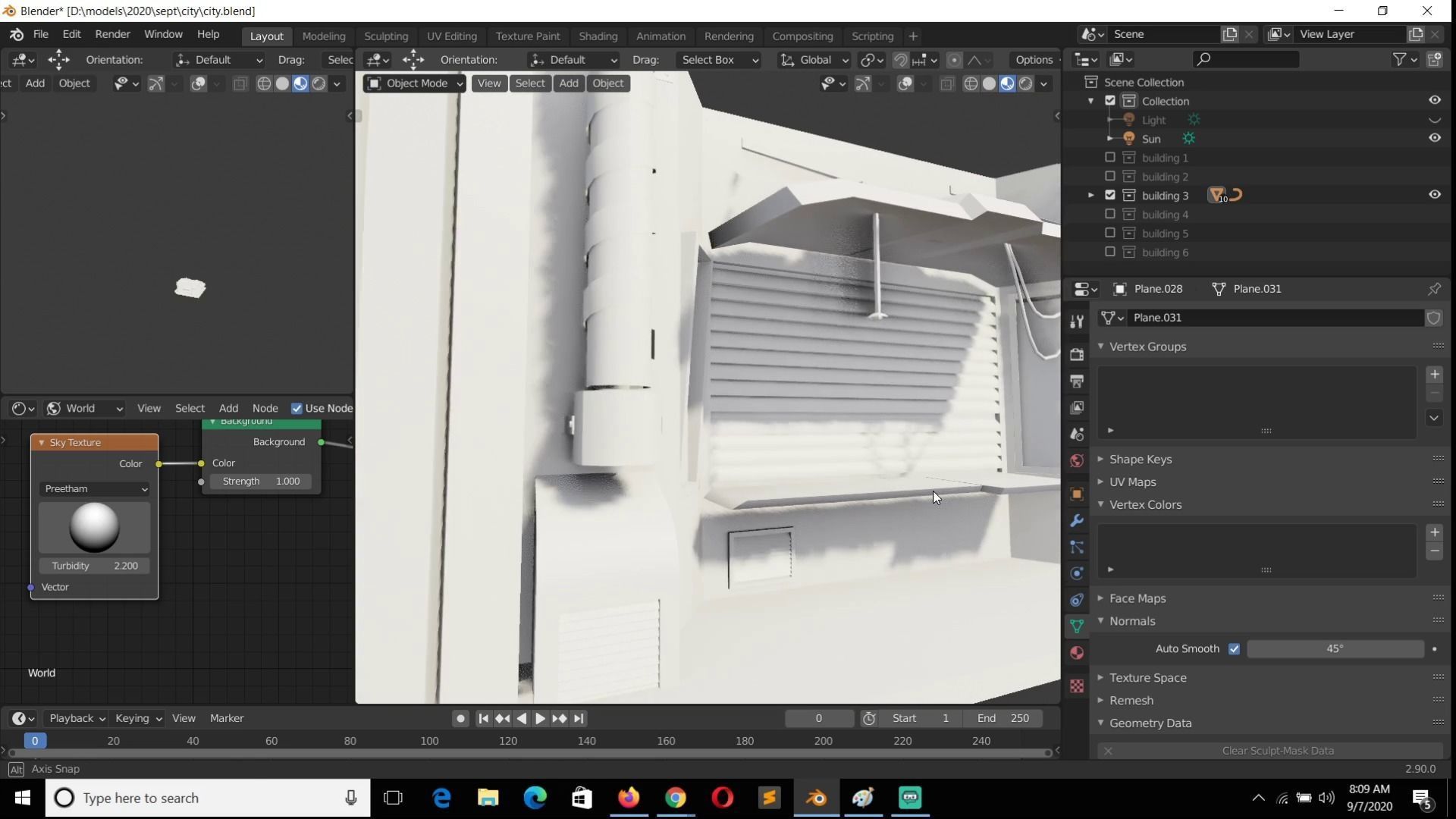
Task: Hide building 3 collection with eye icon
Action: click(x=1435, y=195)
